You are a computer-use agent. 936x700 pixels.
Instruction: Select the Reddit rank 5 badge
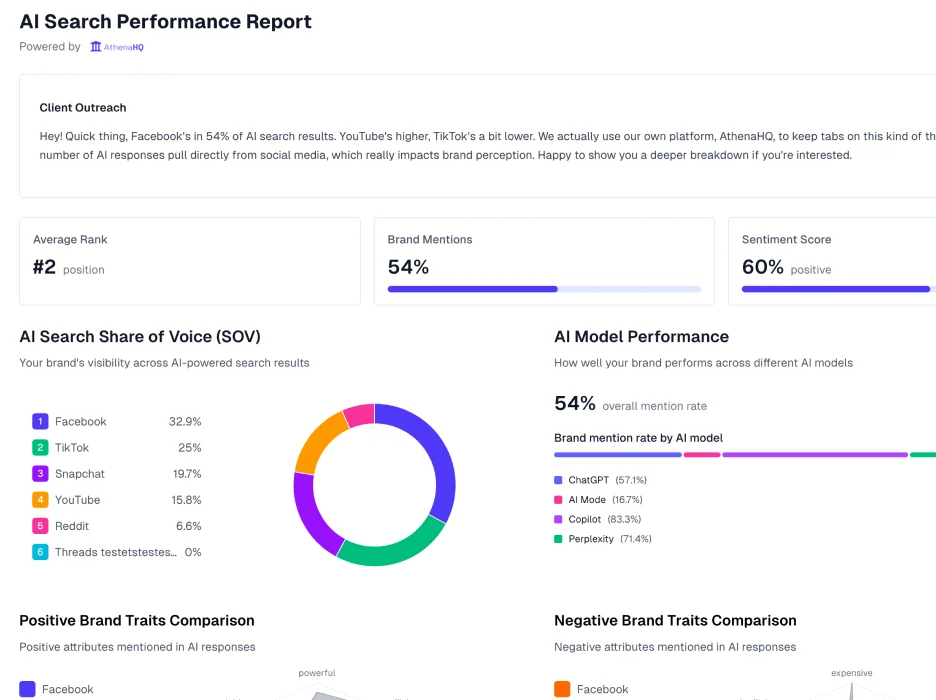click(x=40, y=525)
